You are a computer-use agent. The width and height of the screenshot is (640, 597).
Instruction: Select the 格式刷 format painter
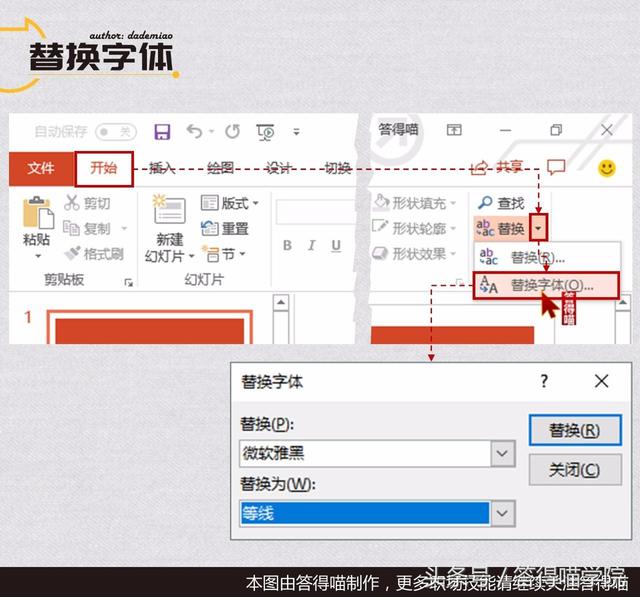pos(94,254)
